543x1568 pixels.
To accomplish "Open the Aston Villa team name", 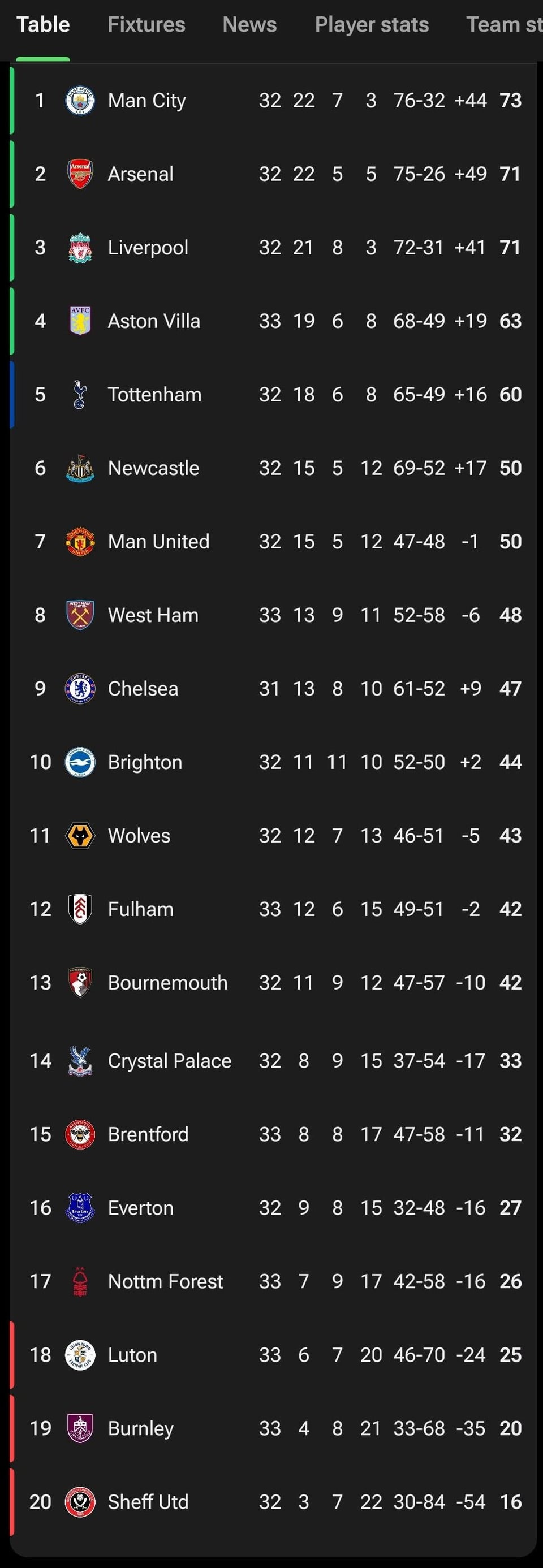I will tap(154, 321).
